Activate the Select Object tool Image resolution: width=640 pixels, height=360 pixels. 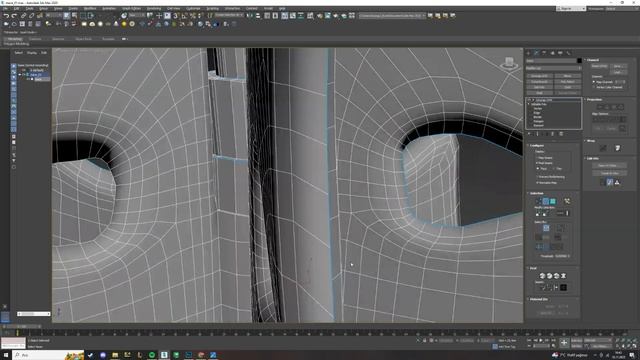pyautogui.click(x=66, y=16)
